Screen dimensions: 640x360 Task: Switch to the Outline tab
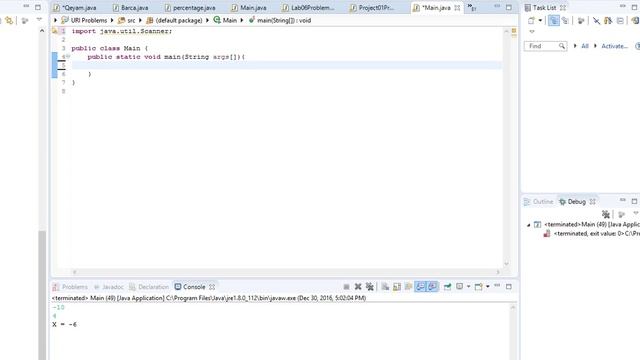point(539,202)
